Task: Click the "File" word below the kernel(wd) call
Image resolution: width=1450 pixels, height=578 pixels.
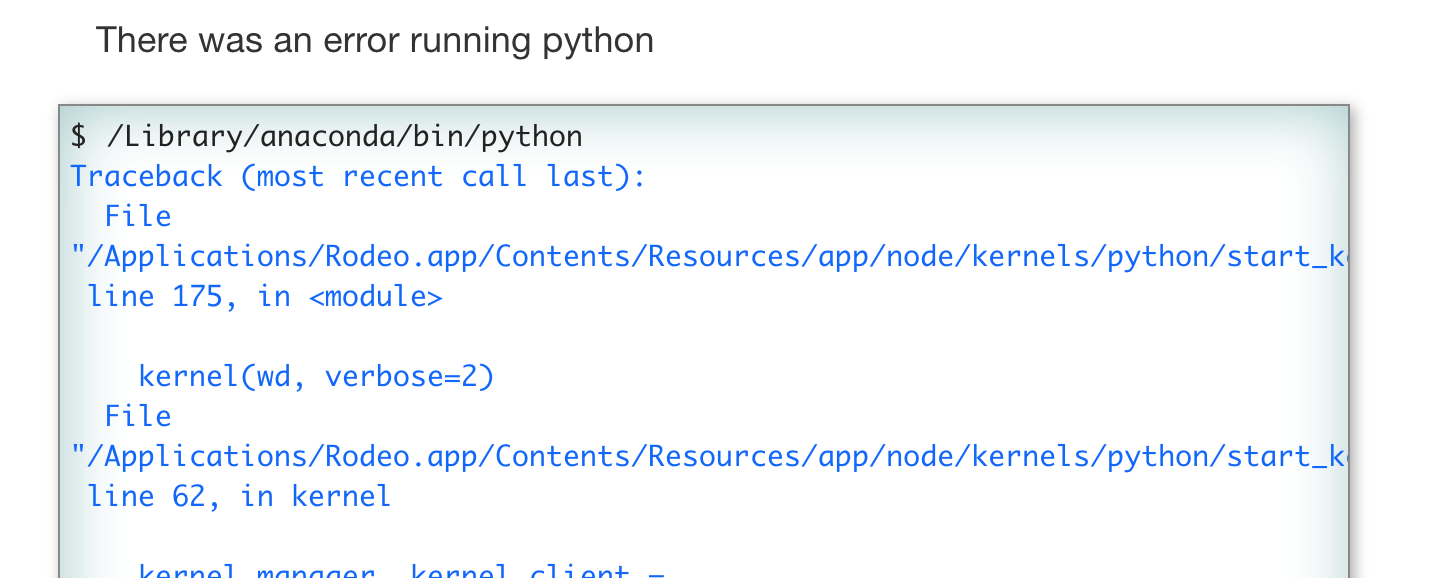Action: pyautogui.click(x=138, y=417)
